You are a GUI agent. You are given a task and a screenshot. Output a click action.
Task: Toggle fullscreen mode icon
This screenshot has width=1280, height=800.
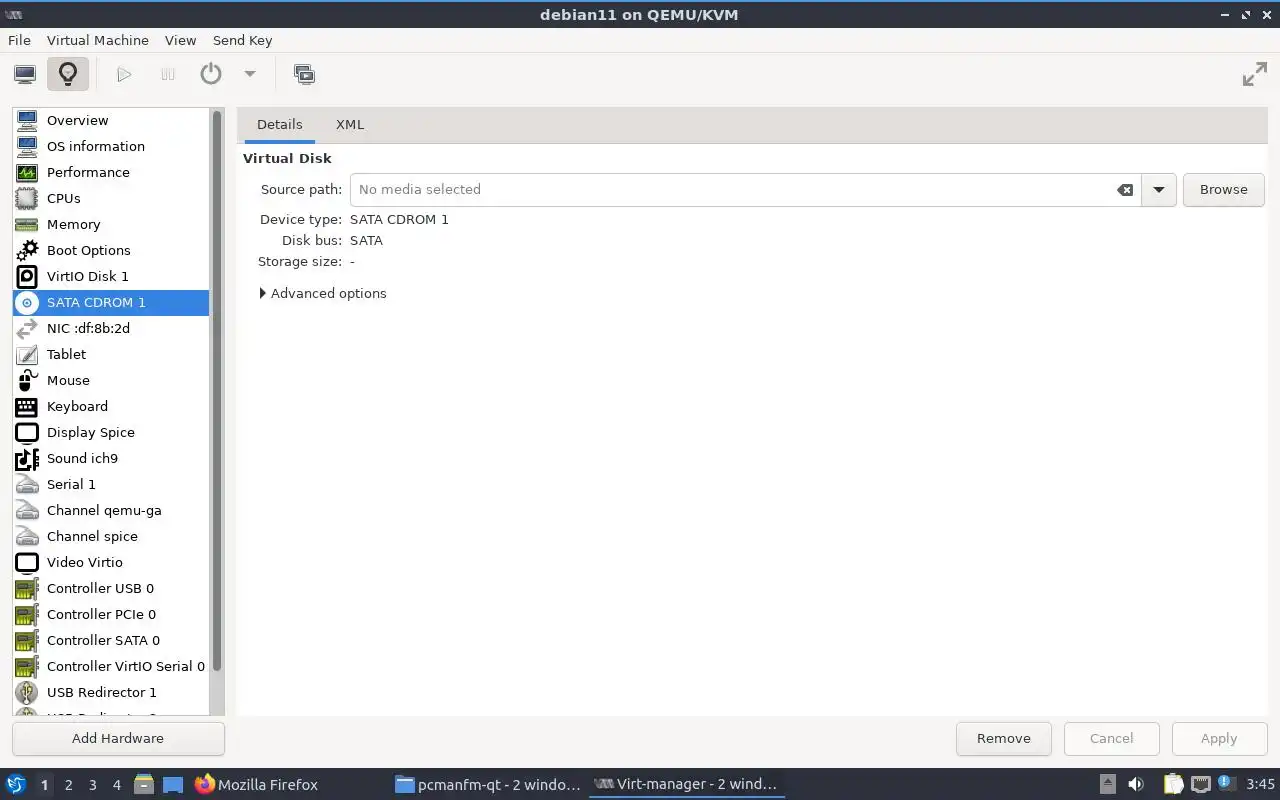pos(1254,74)
